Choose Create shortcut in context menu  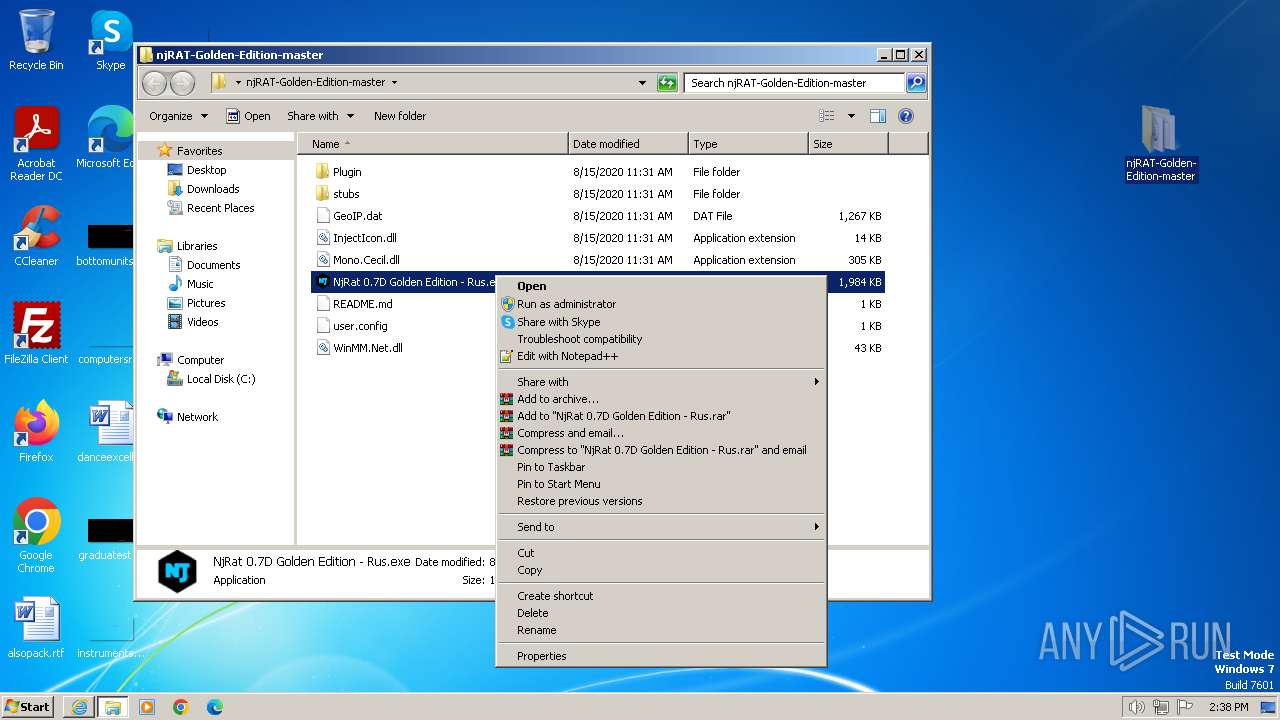[x=661, y=596]
